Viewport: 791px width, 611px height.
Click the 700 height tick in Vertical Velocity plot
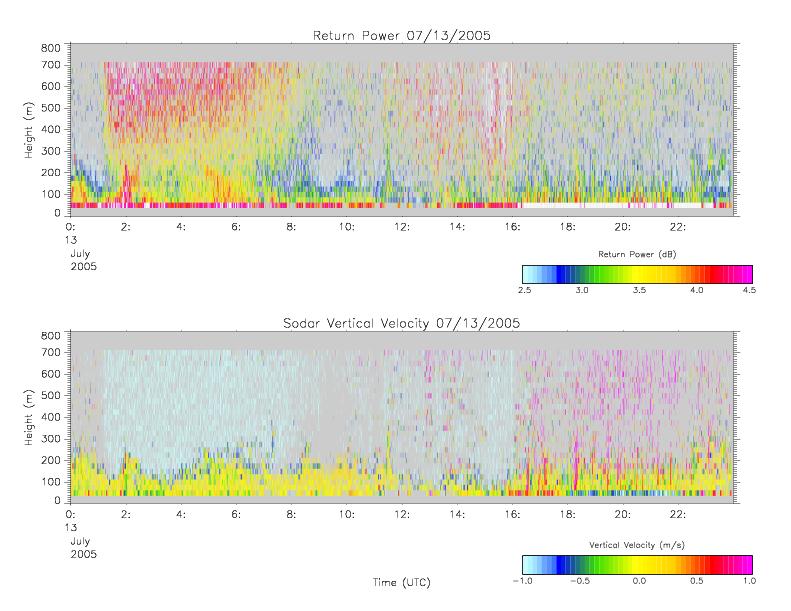(x=50, y=352)
